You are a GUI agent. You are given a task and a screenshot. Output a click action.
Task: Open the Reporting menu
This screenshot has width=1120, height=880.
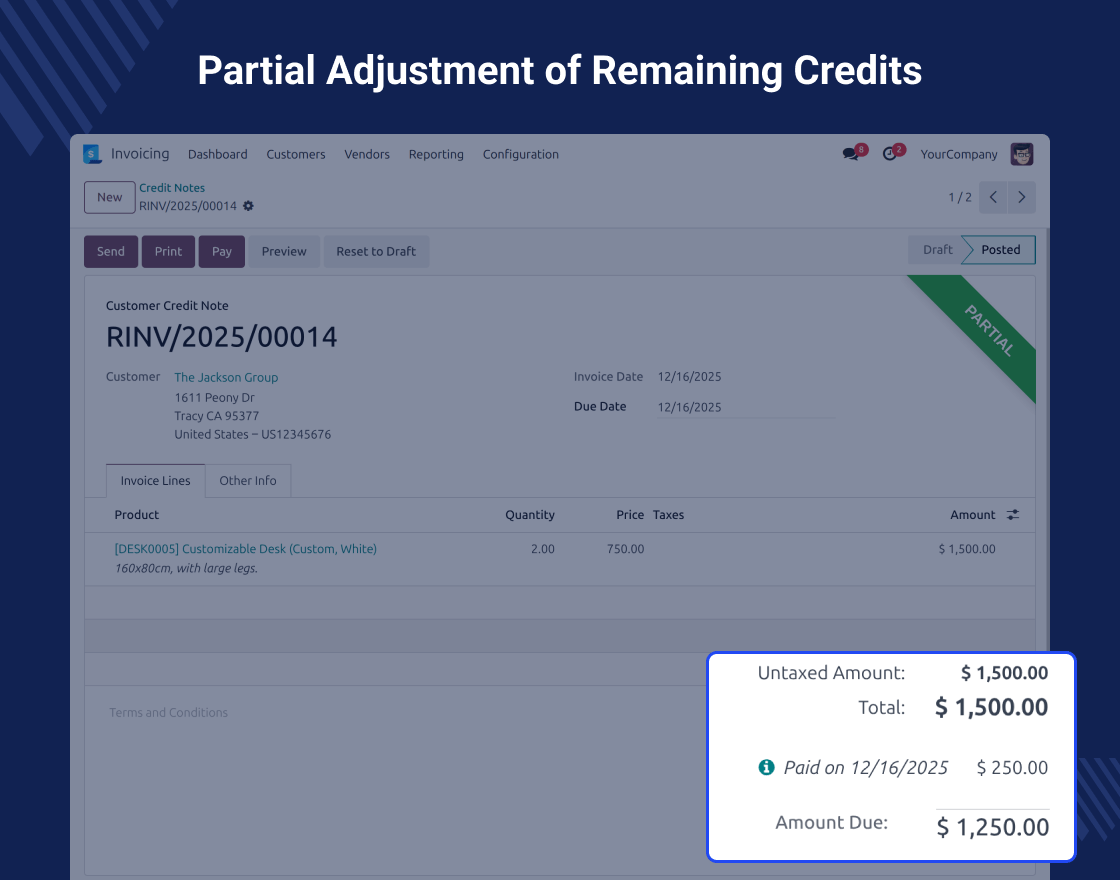coord(436,154)
